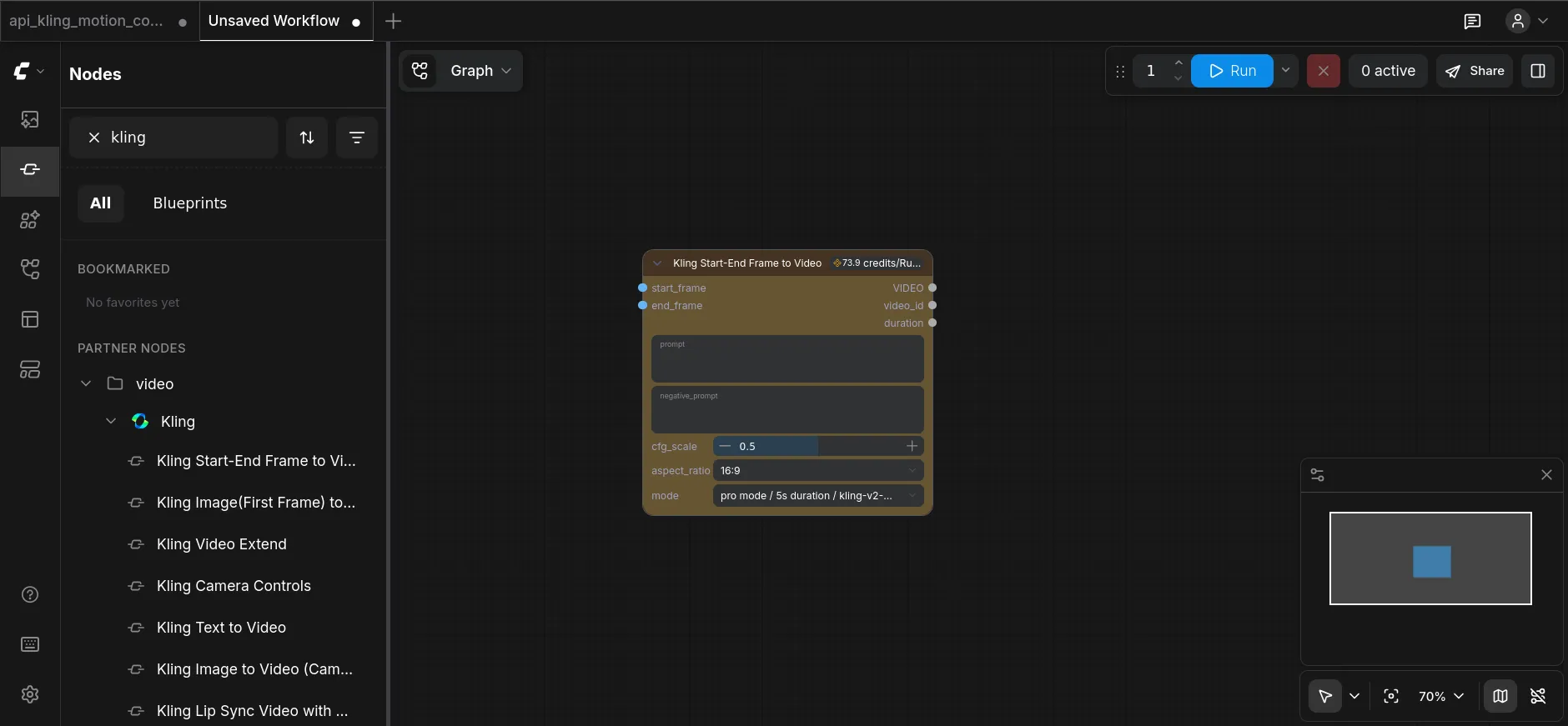1568x726 pixels.
Task: Open keyboard shortcuts panel icon
Action: pyautogui.click(x=30, y=644)
